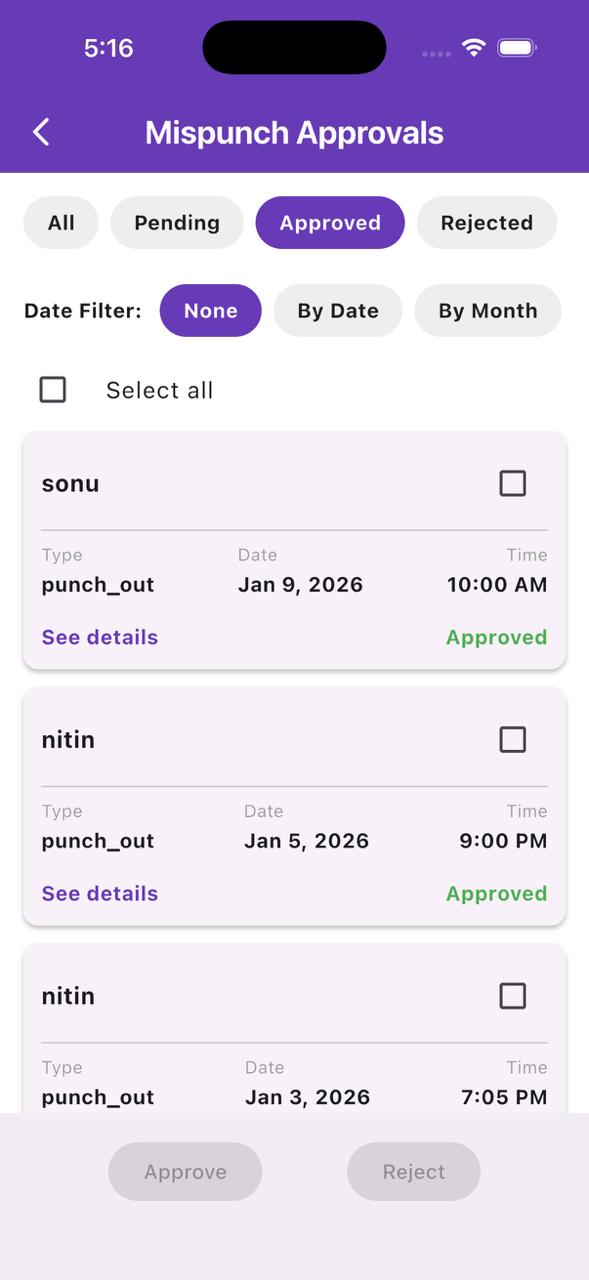The width and height of the screenshot is (589, 1280).
Task: Click the Wi-Fi icon in status bar
Action: point(472,46)
